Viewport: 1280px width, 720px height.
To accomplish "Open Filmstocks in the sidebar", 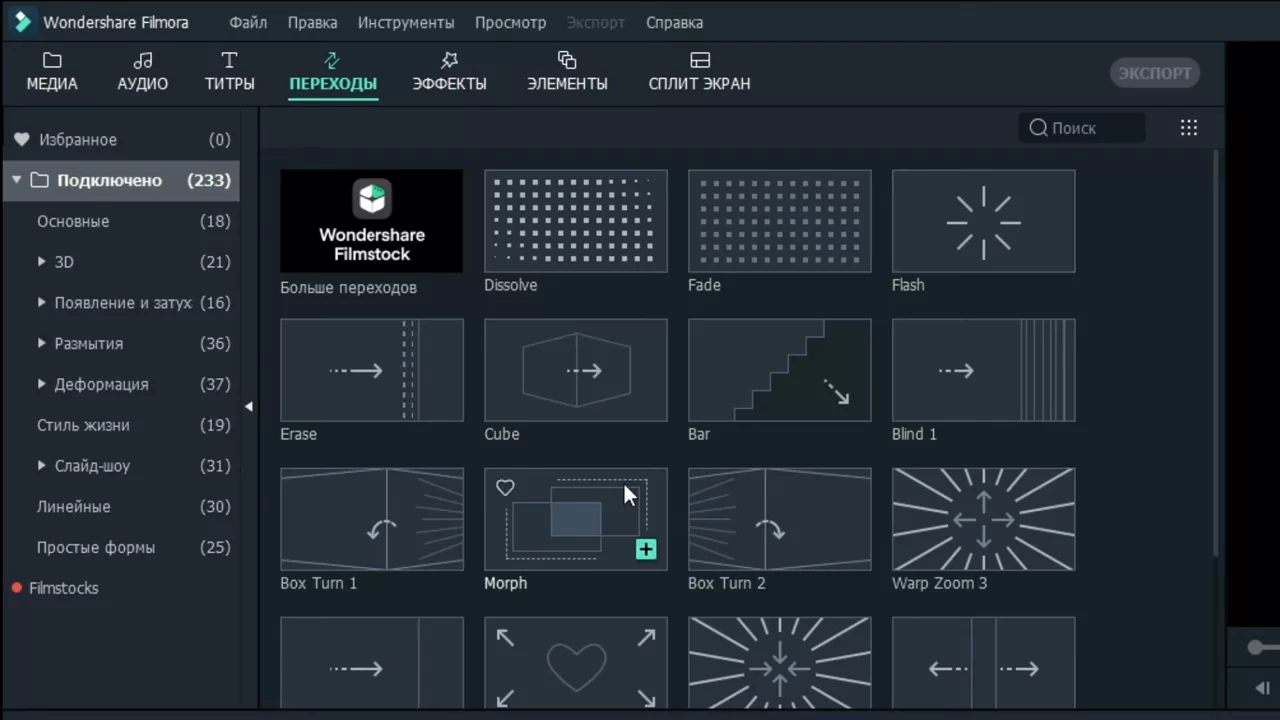I will (63, 588).
